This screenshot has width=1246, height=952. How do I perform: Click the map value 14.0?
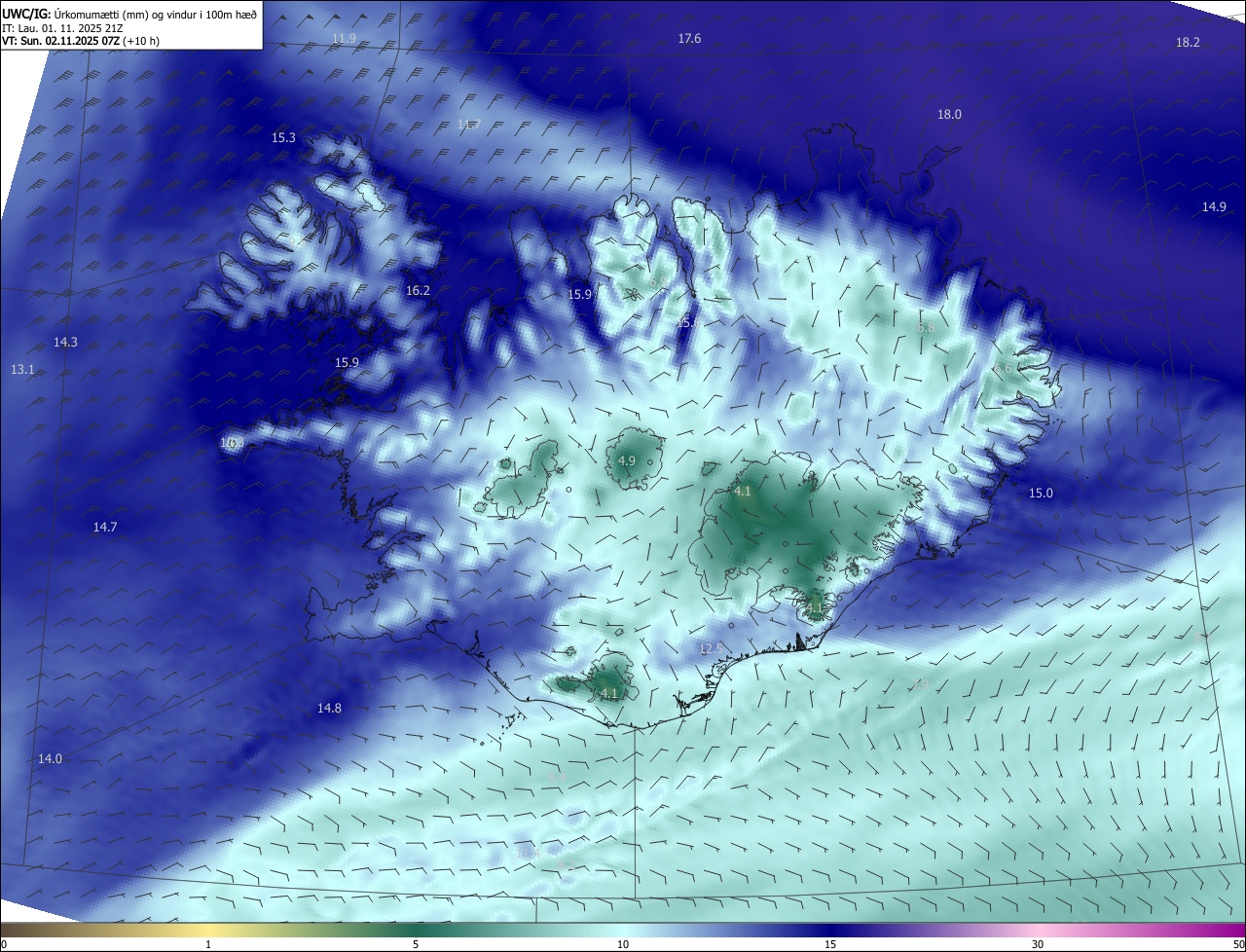[50, 759]
